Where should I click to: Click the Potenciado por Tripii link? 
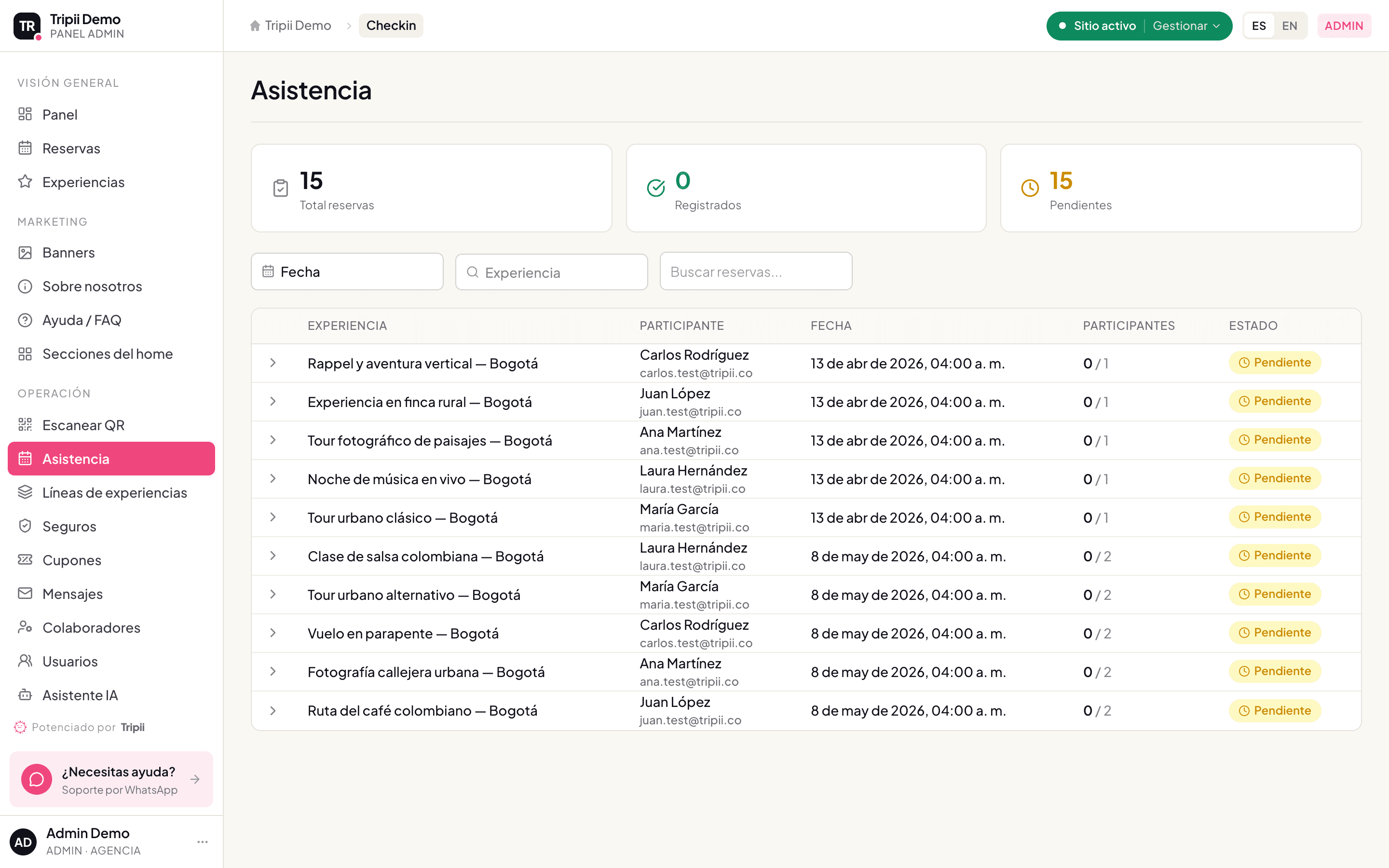79,727
